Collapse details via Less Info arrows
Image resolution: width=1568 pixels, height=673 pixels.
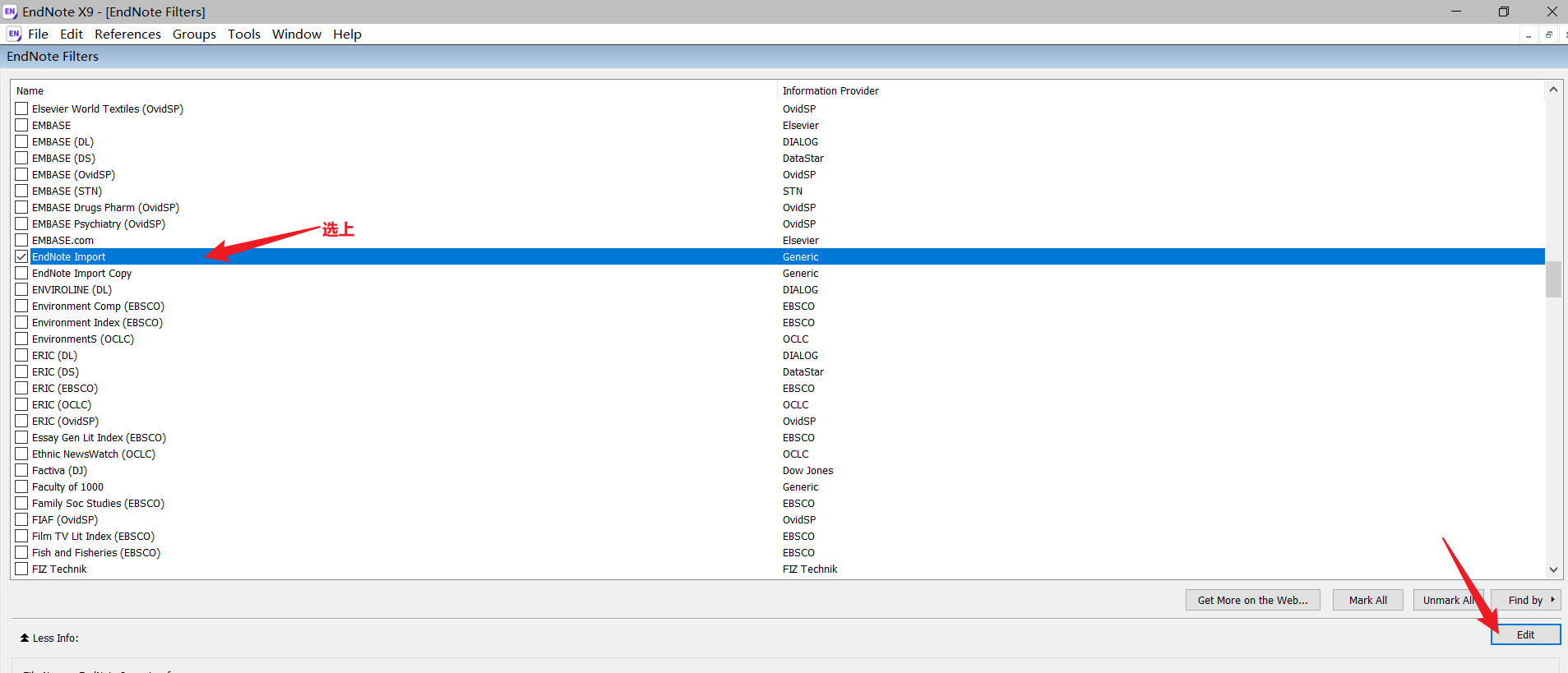[25, 638]
